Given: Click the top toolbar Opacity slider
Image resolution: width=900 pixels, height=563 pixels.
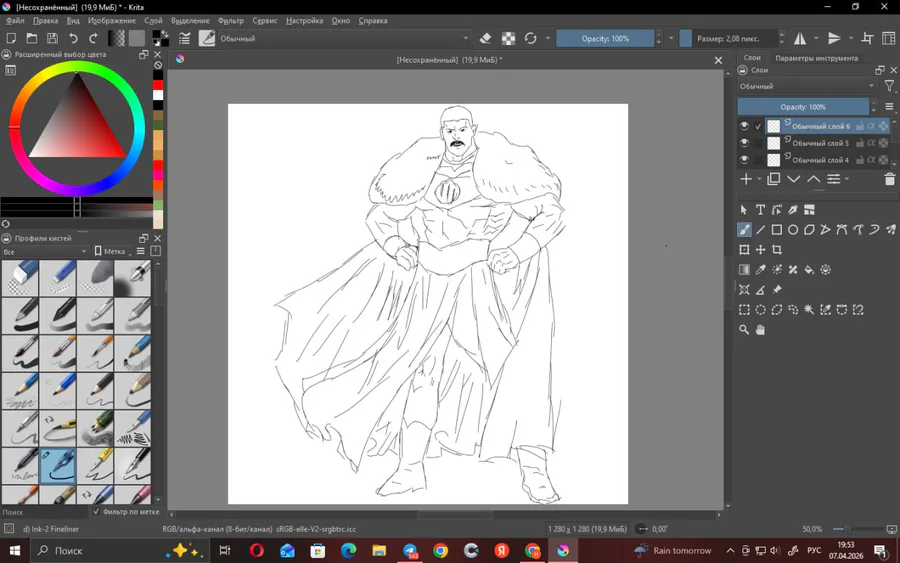Looking at the screenshot, I should [x=605, y=39].
